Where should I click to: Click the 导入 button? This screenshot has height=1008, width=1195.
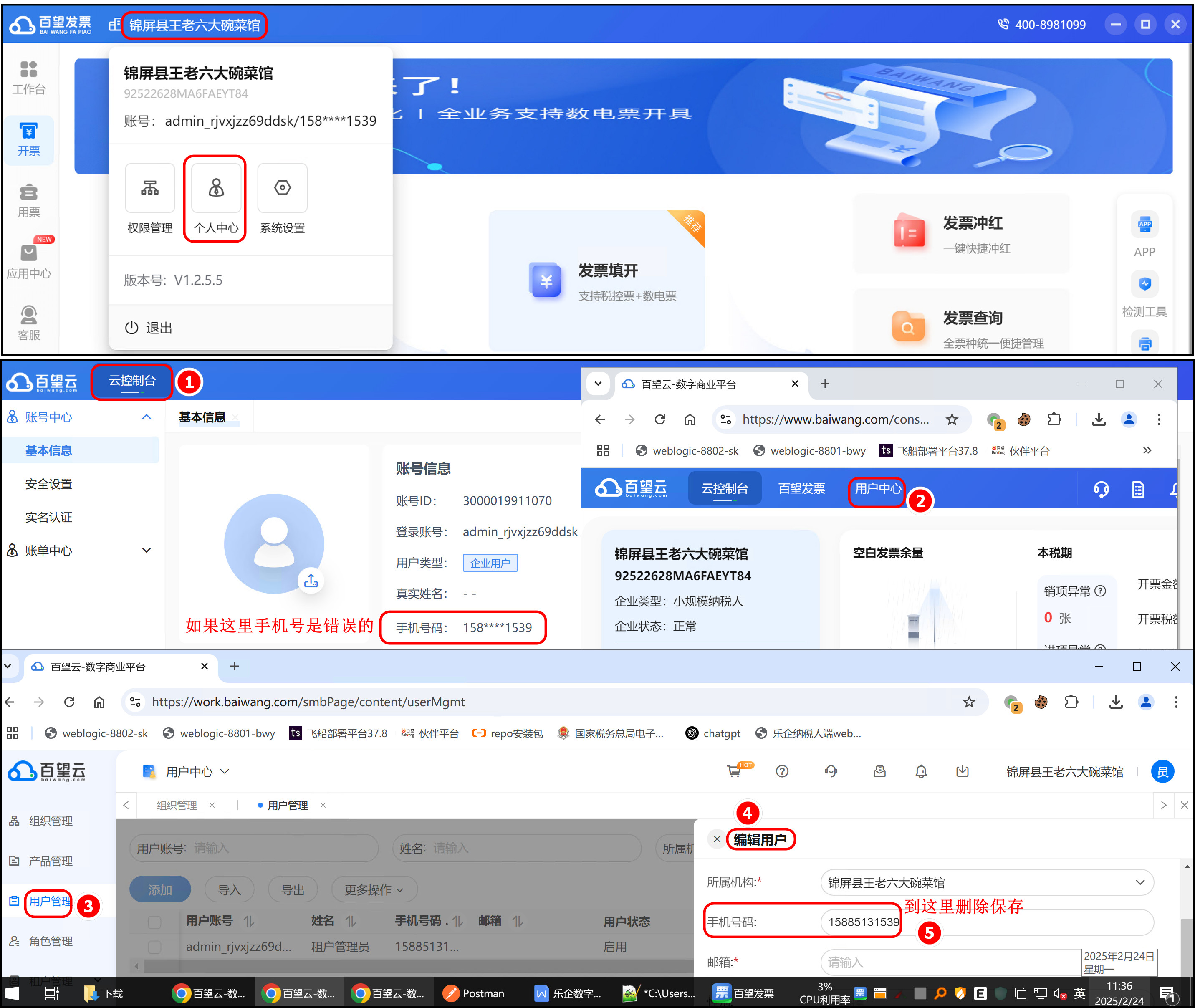(x=229, y=890)
